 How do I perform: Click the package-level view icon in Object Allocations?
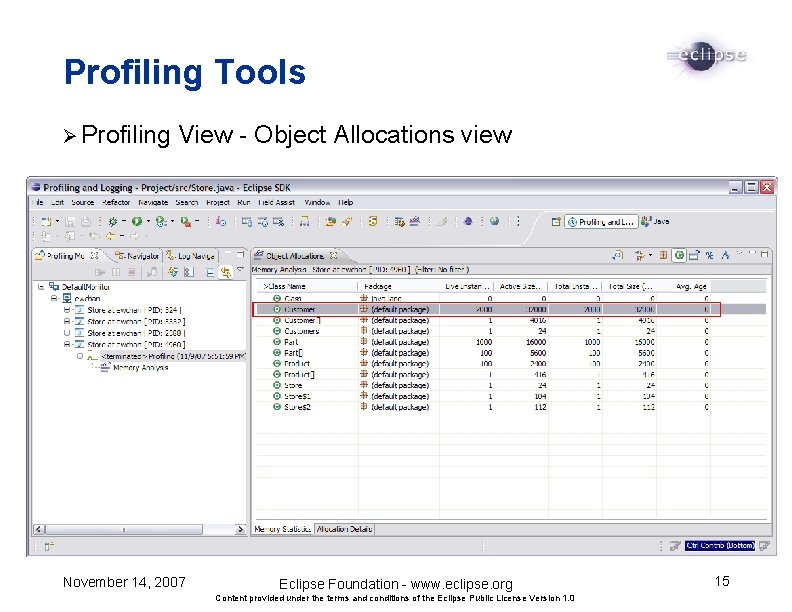[x=664, y=256]
